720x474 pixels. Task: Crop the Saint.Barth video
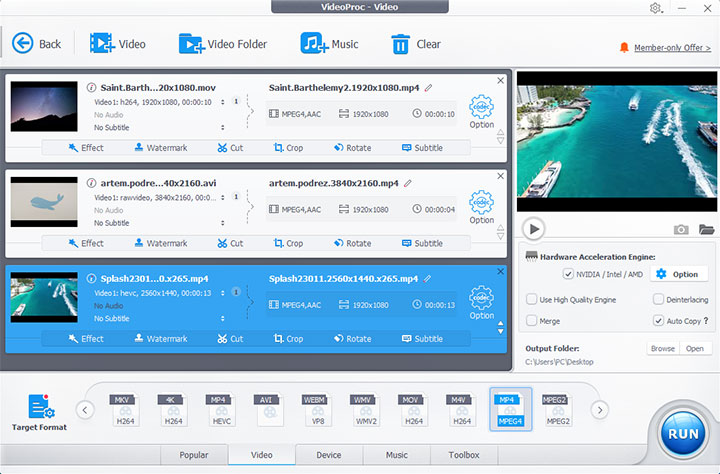click(288, 148)
